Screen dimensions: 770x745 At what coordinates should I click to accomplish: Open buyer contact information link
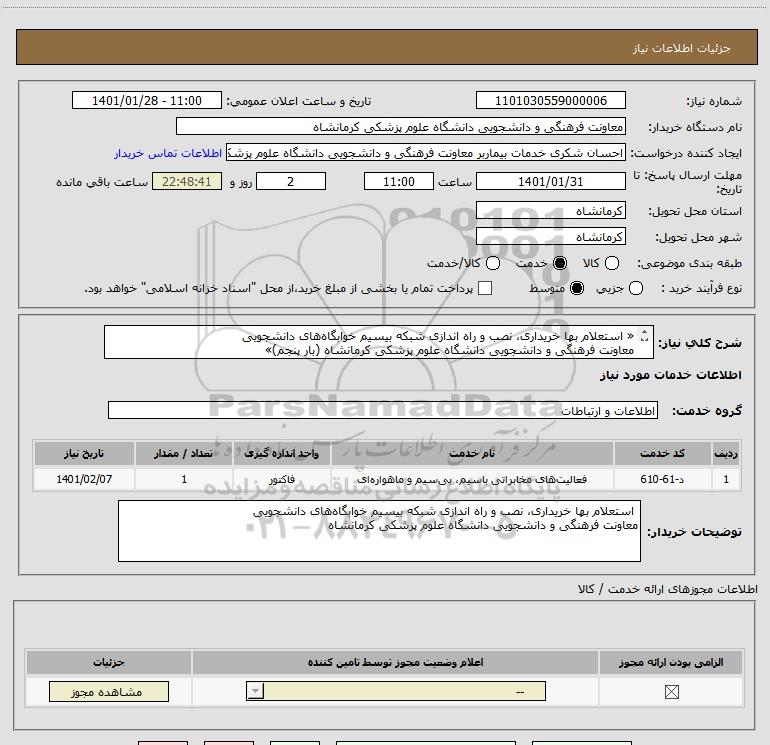(x=168, y=153)
